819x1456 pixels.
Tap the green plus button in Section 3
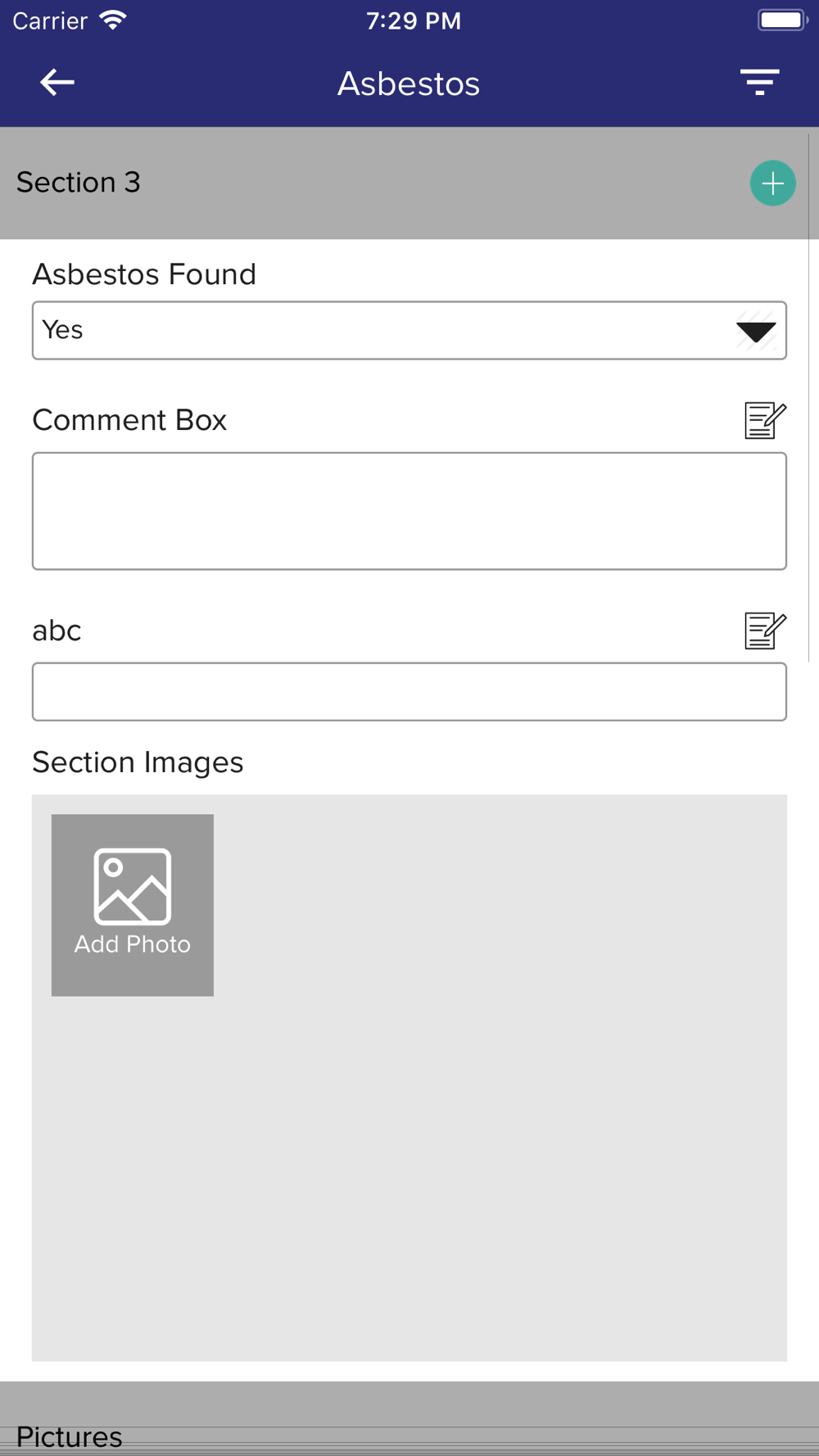pyautogui.click(x=772, y=183)
